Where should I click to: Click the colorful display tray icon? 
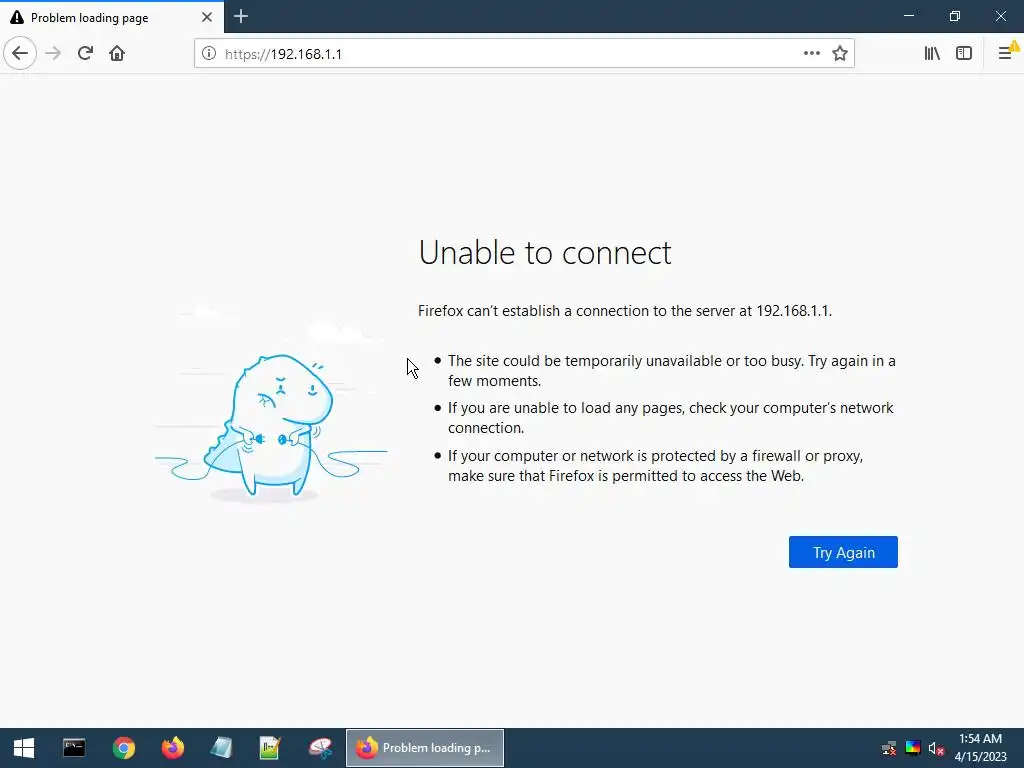[913, 748]
